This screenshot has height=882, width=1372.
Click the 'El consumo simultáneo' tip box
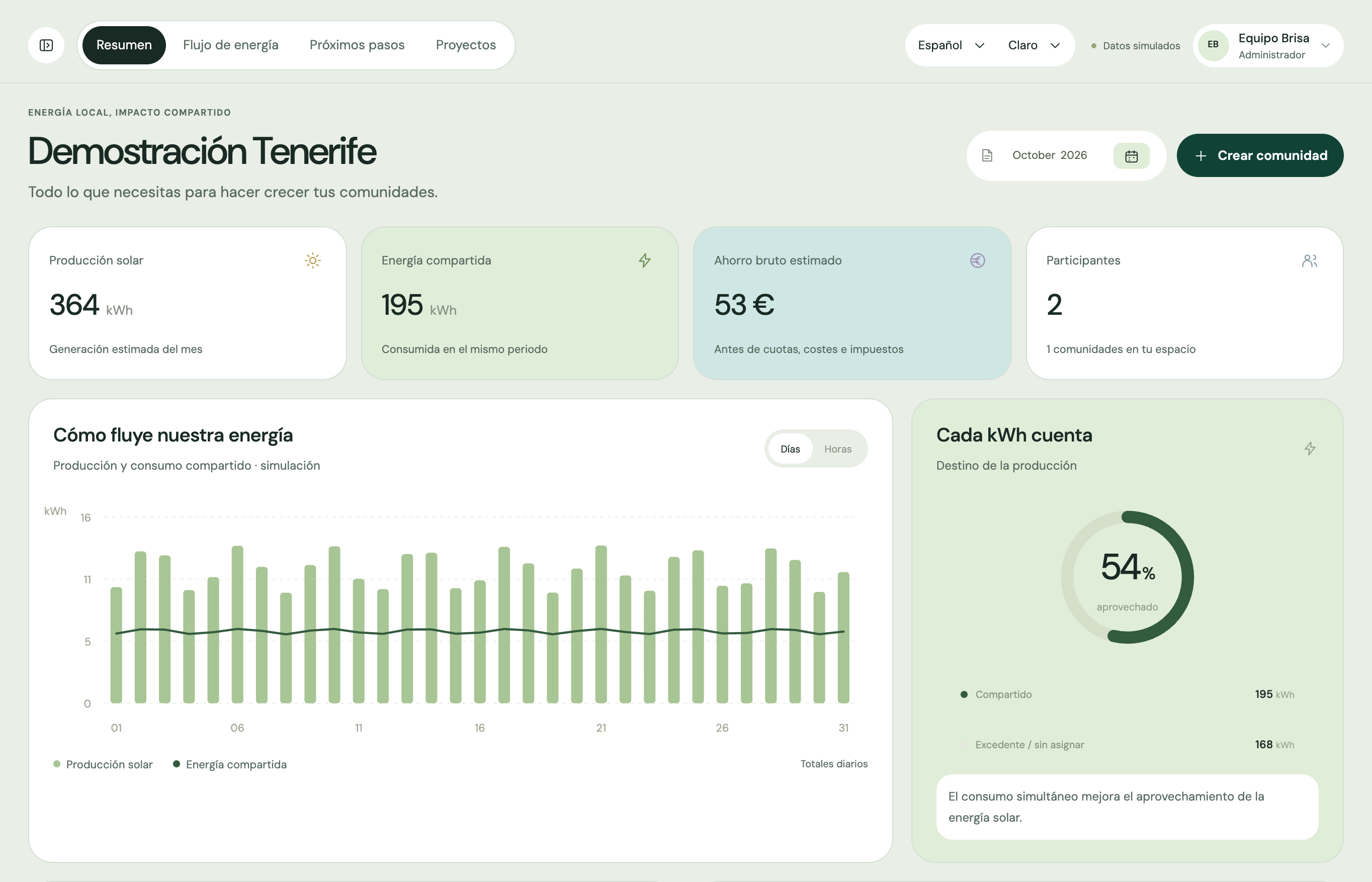pos(1127,807)
